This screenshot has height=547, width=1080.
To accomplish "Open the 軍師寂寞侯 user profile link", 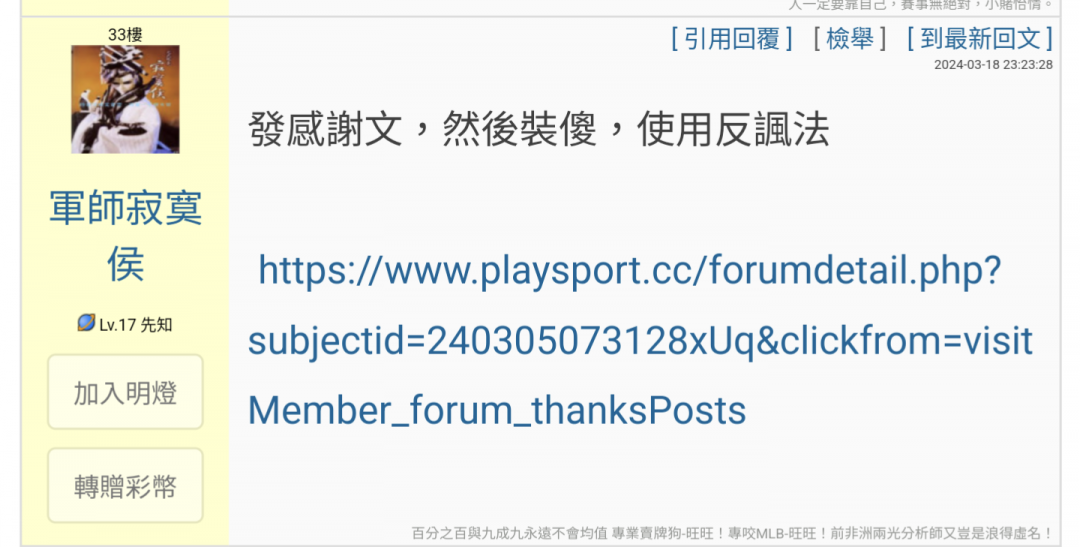I will [125, 236].
